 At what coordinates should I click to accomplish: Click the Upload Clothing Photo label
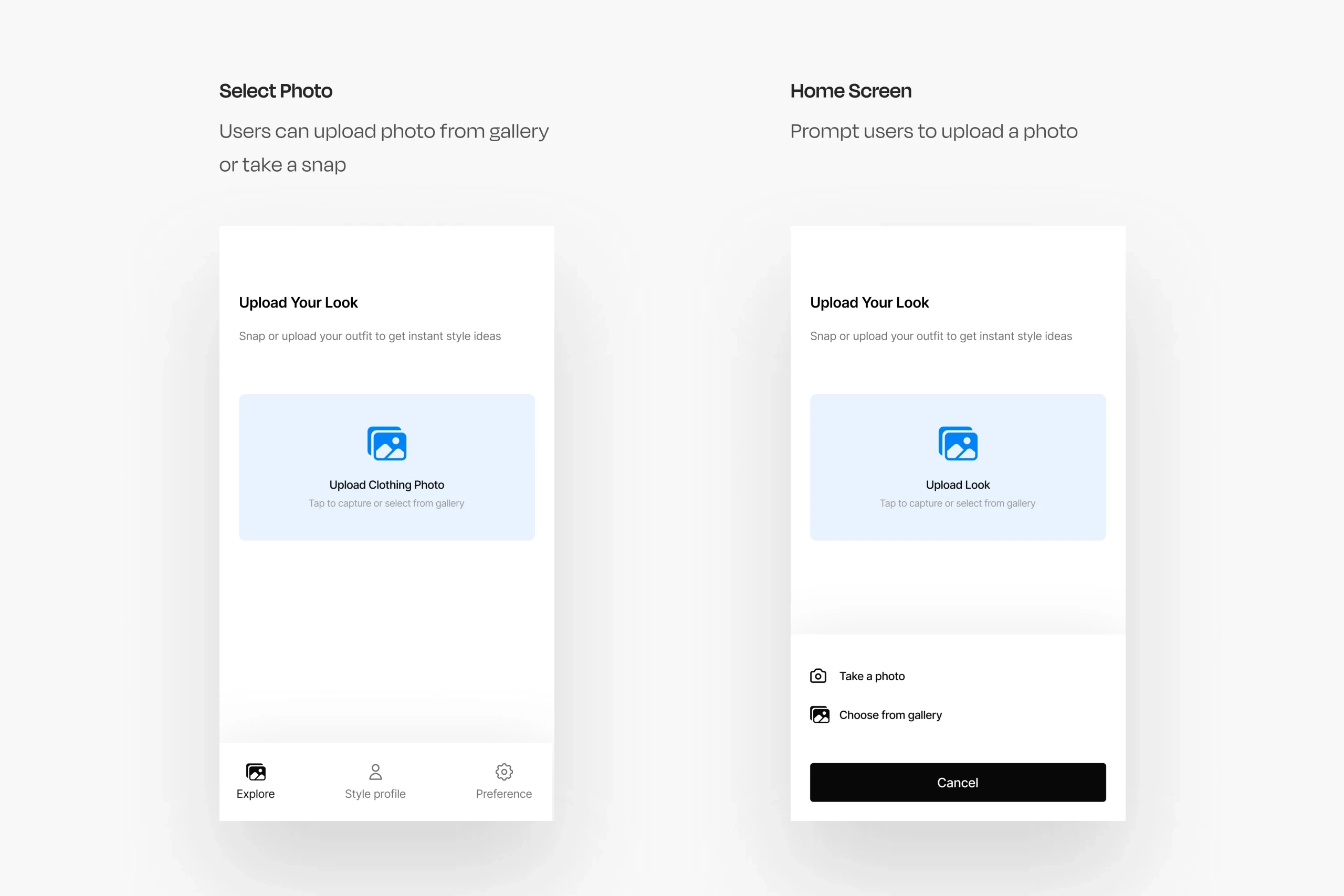[387, 484]
